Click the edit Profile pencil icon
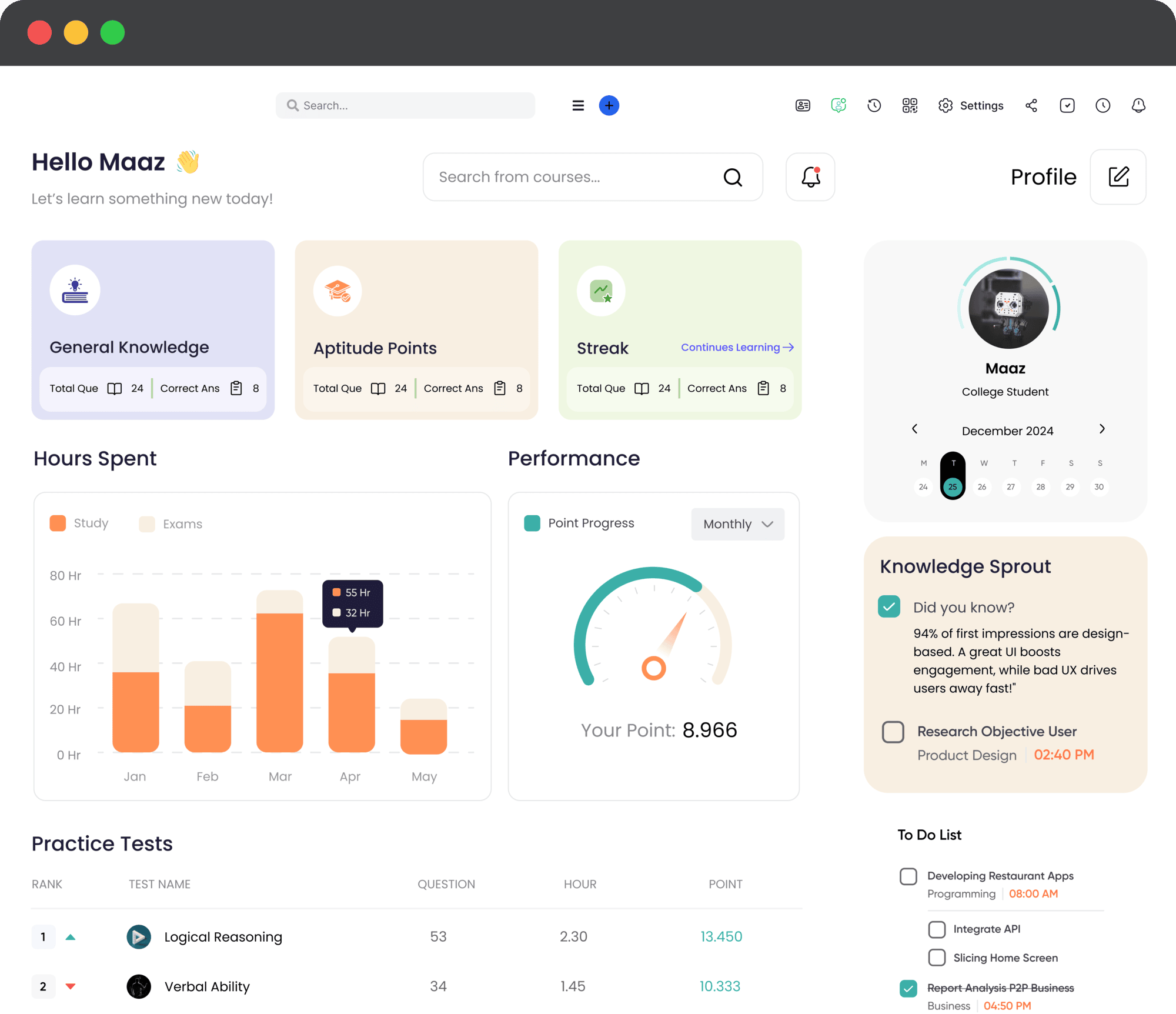Viewport: 1176px width, 1014px height. point(1117,176)
